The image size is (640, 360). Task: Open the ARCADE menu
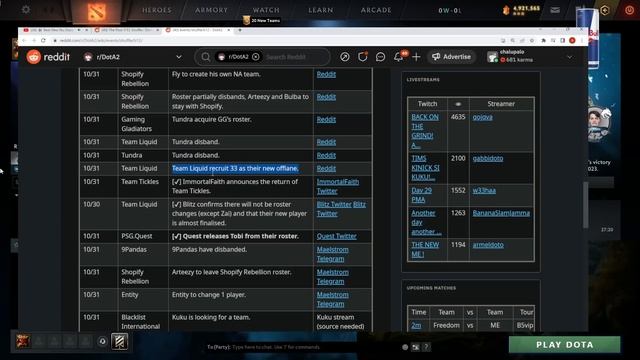[376, 10]
